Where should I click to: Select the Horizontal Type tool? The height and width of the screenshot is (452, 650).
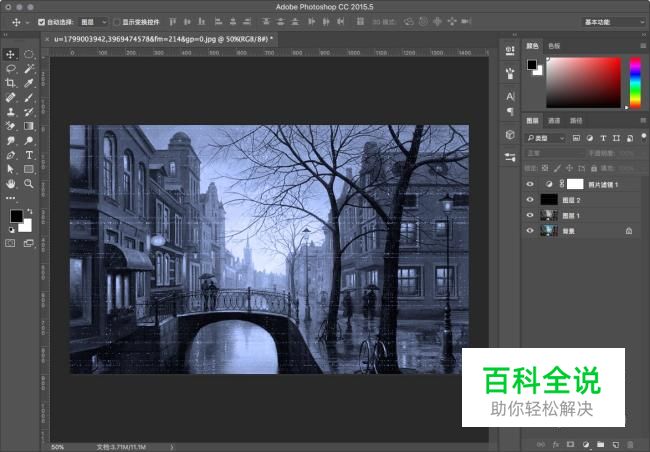pos(29,155)
